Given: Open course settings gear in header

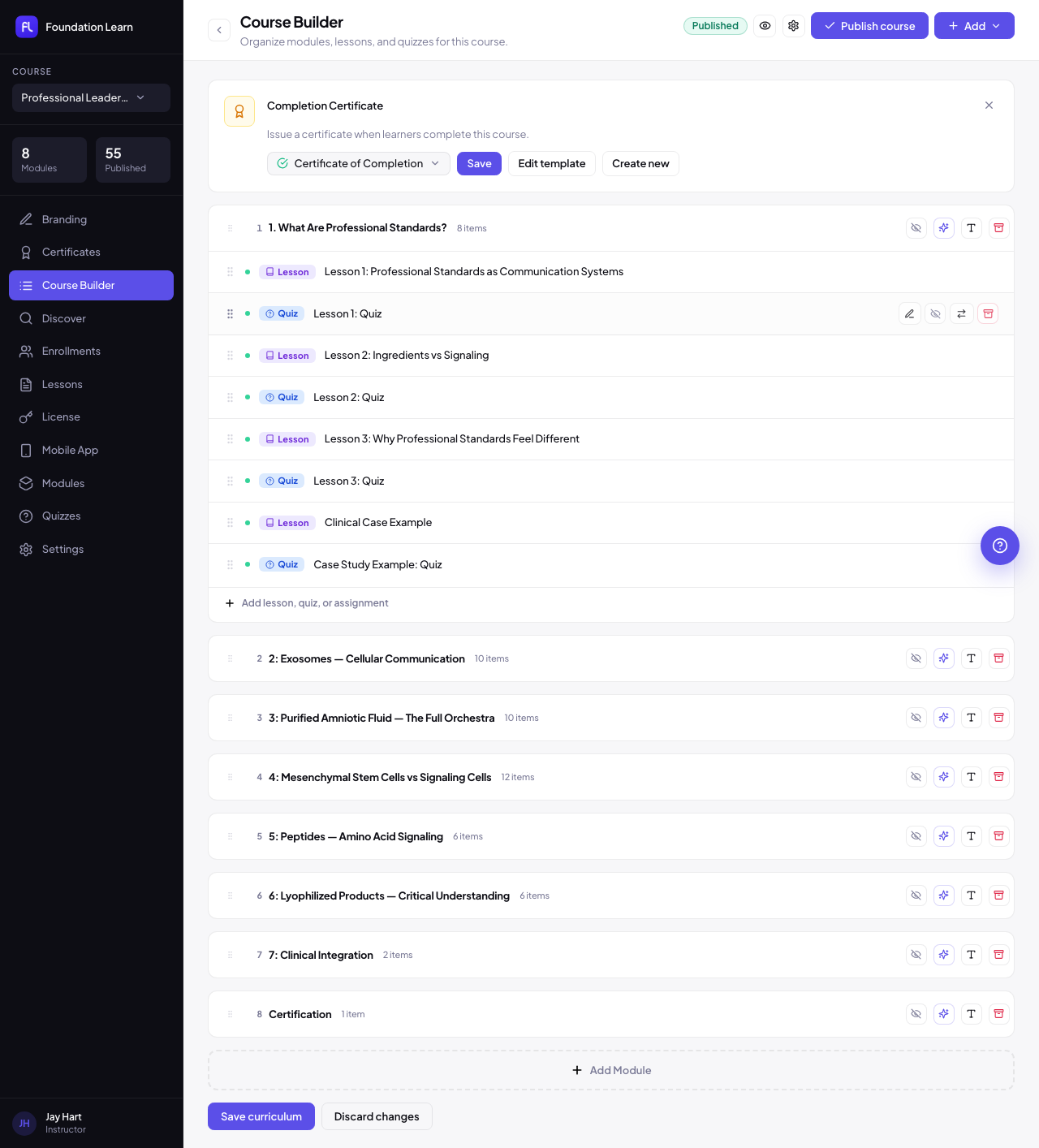Looking at the screenshot, I should [793, 26].
